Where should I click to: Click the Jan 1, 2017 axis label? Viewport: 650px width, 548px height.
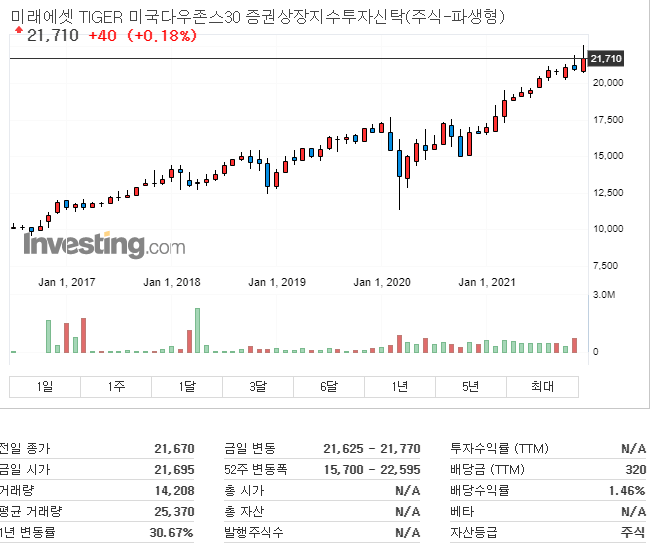click(x=67, y=282)
